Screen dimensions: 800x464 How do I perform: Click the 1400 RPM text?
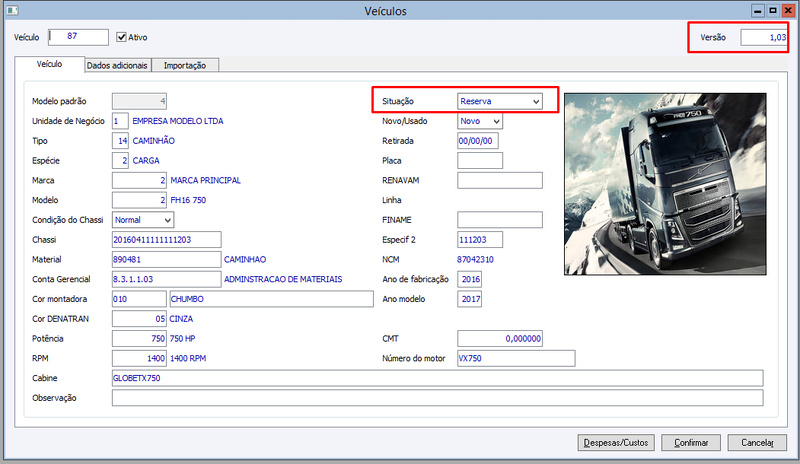188,358
